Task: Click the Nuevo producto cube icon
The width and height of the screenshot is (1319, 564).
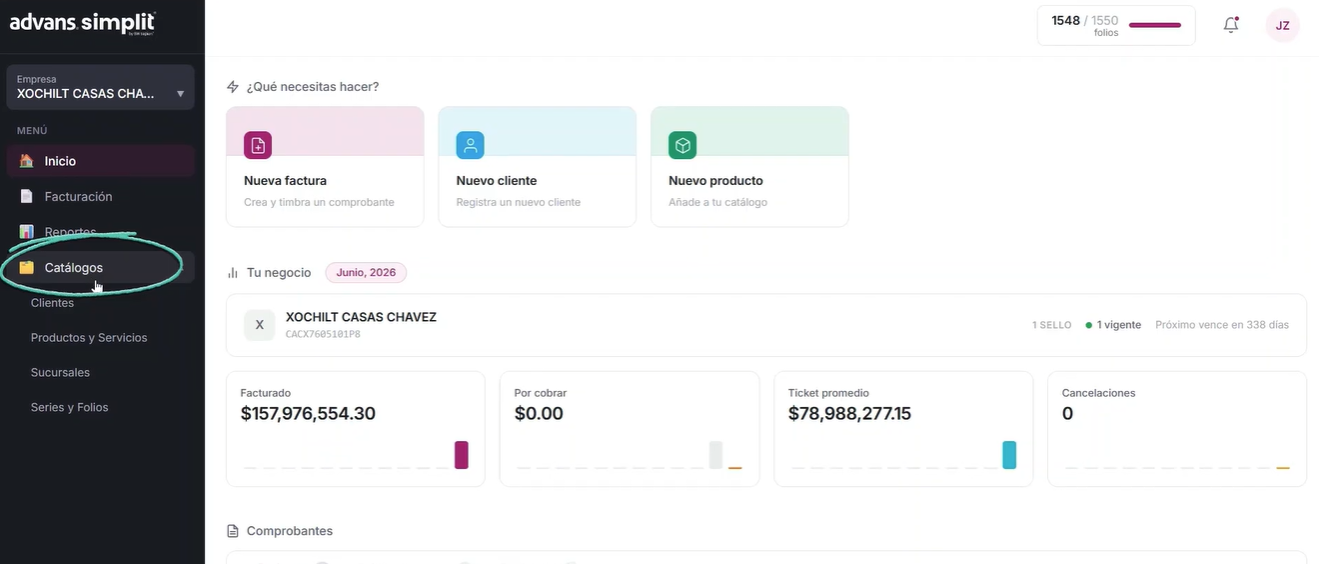Action: (682, 145)
